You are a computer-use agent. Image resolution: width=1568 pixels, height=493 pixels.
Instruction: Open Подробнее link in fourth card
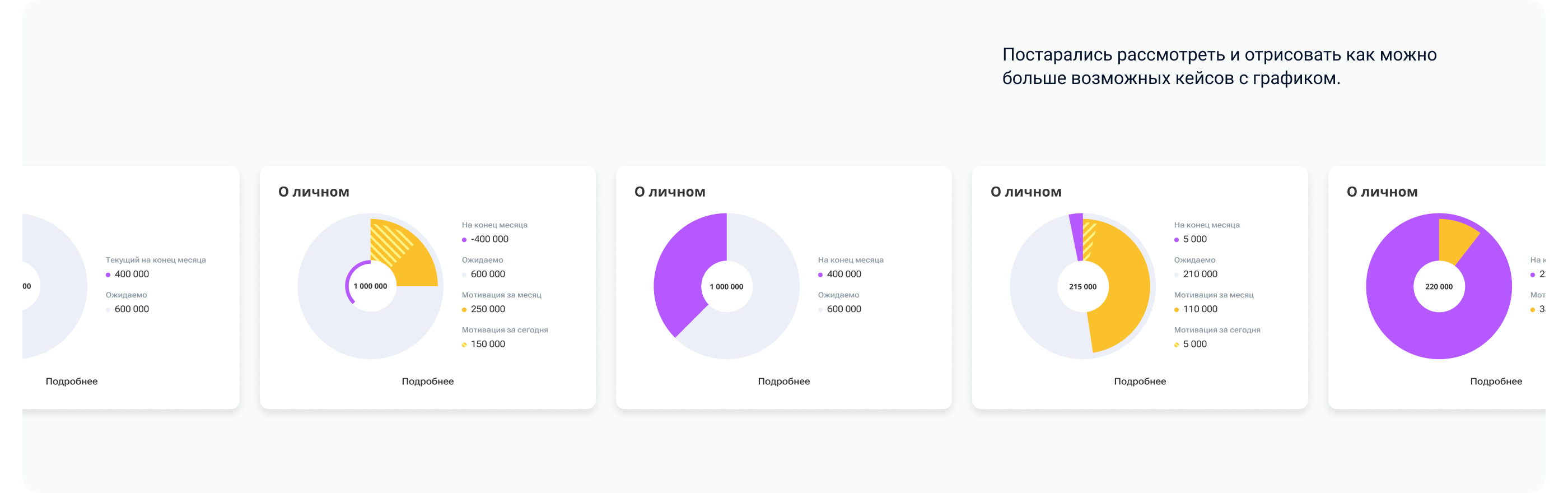1140,382
